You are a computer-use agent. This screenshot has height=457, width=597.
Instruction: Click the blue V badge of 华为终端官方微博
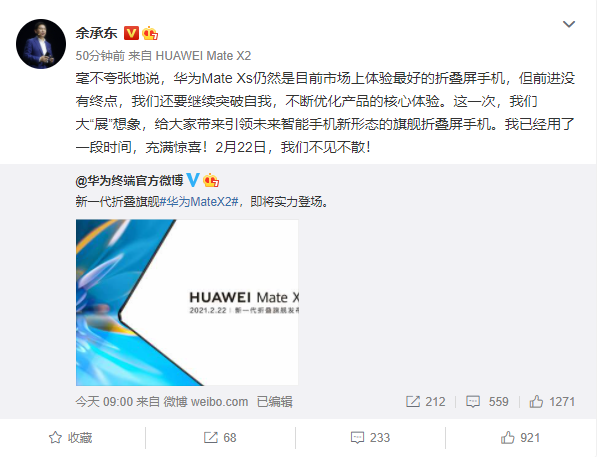[x=193, y=180]
